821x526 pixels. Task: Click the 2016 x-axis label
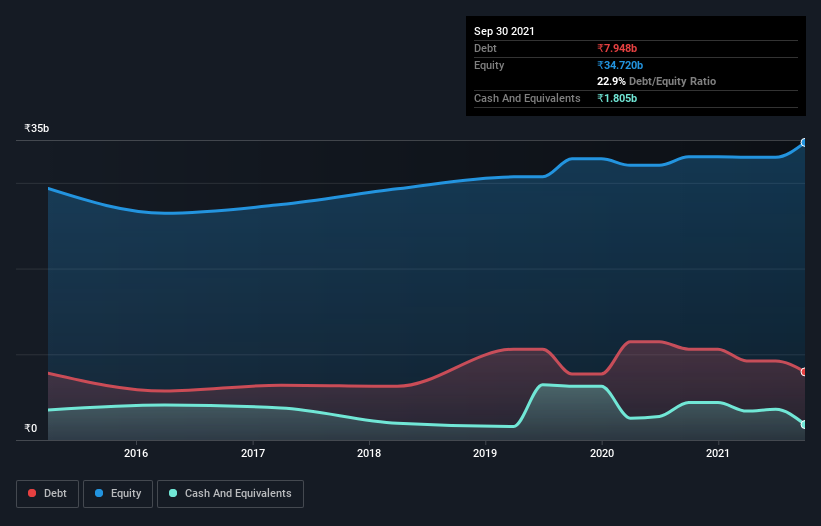[x=136, y=453]
